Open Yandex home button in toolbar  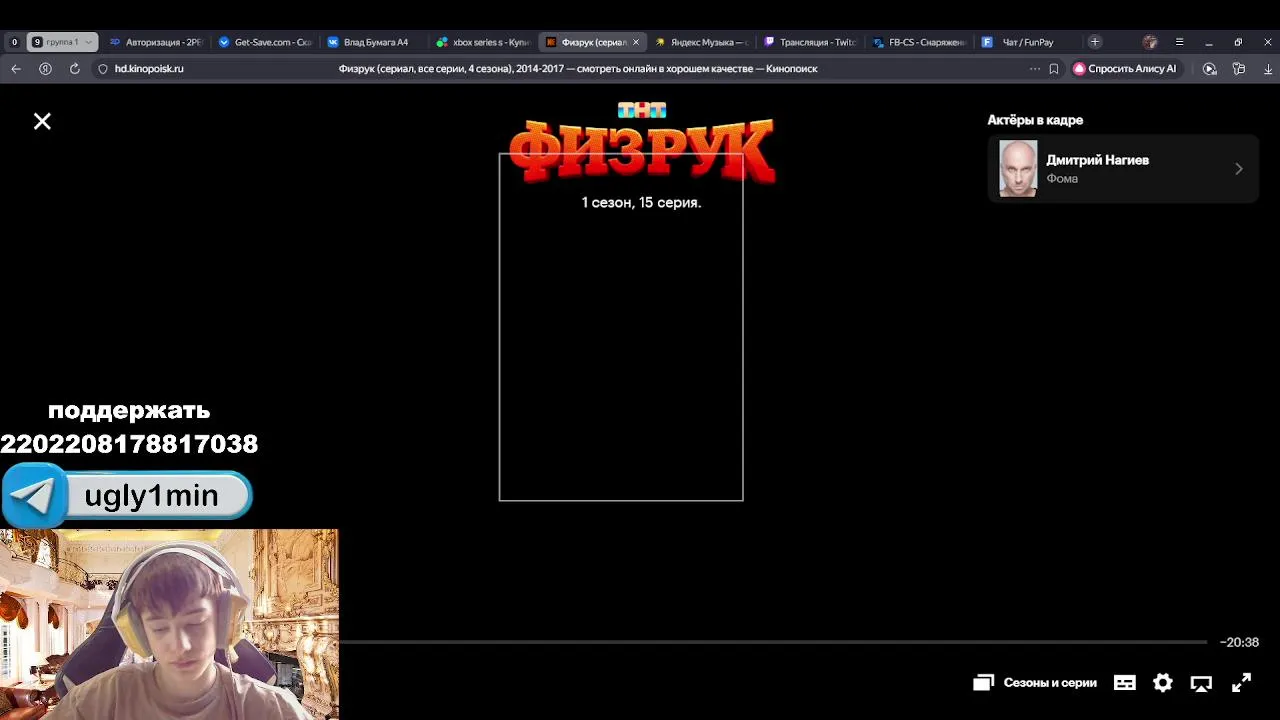click(45, 69)
